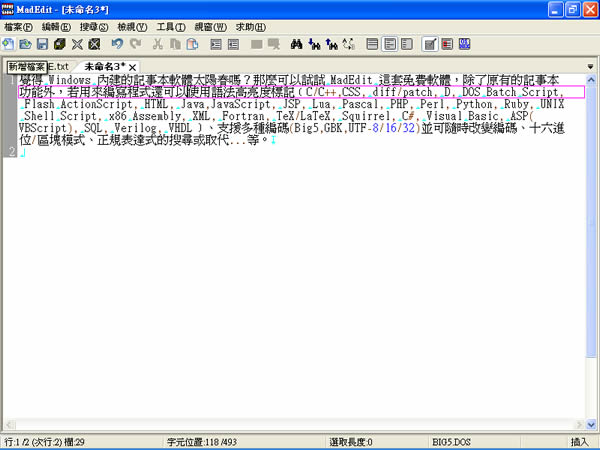The width and height of the screenshot is (600, 450).
Task: Select the 未命名3* tab
Action: [104, 67]
